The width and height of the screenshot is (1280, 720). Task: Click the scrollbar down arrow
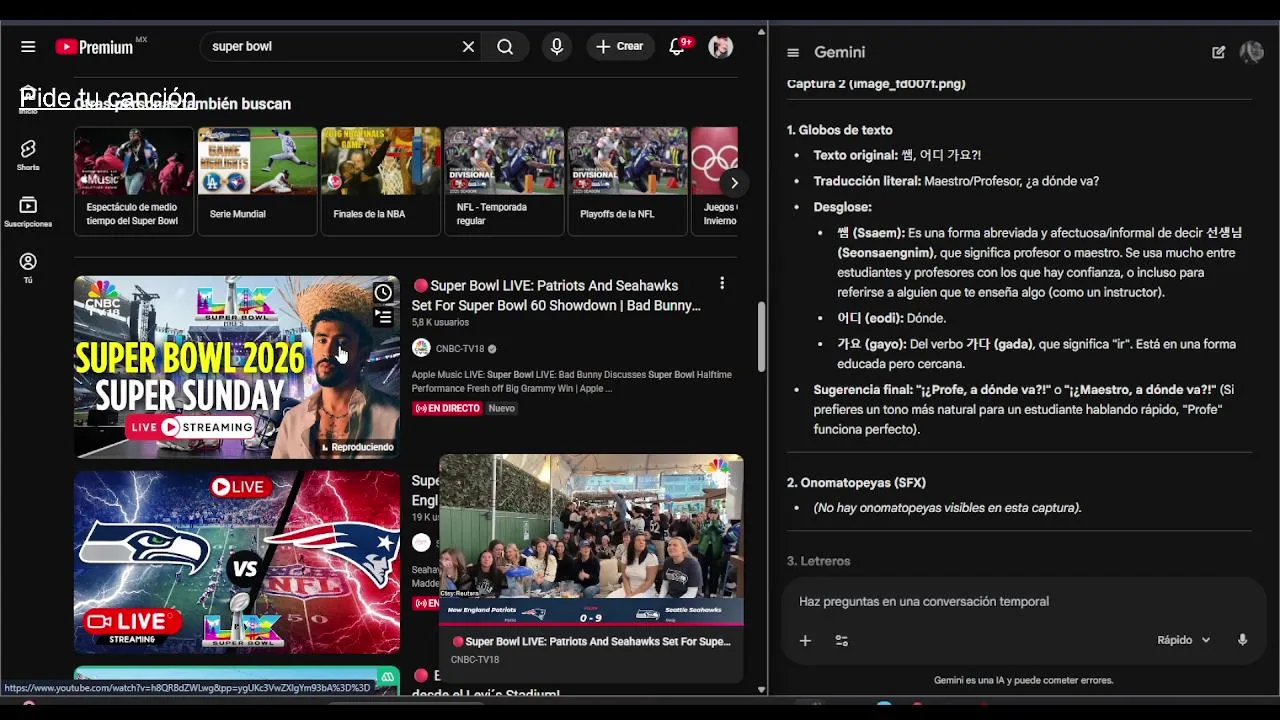pos(761,689)
